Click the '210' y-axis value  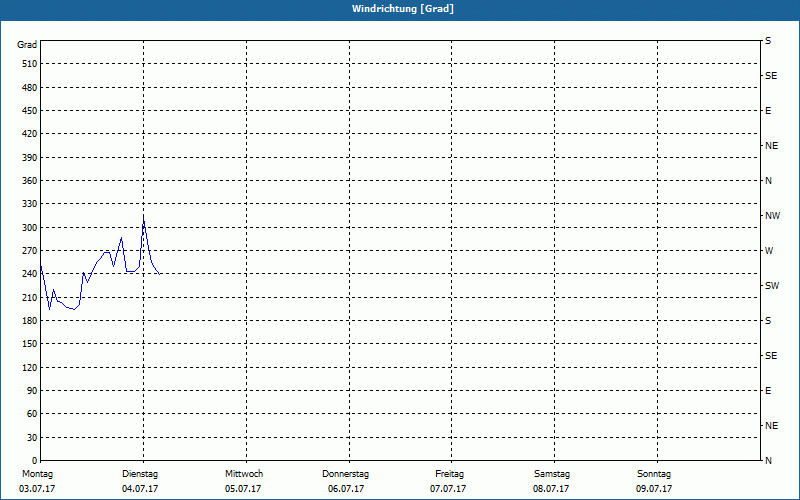tap(30, 297)
